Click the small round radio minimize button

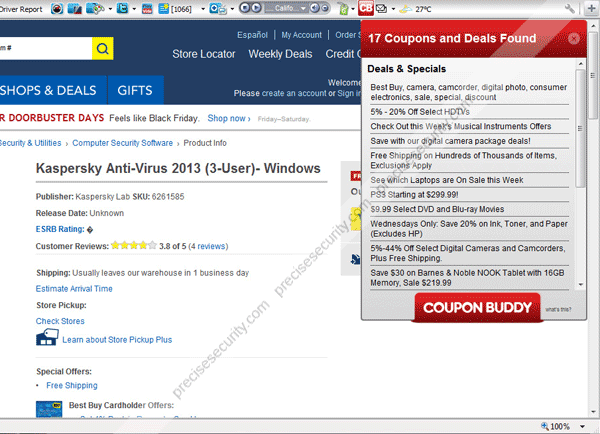(324, 8)
